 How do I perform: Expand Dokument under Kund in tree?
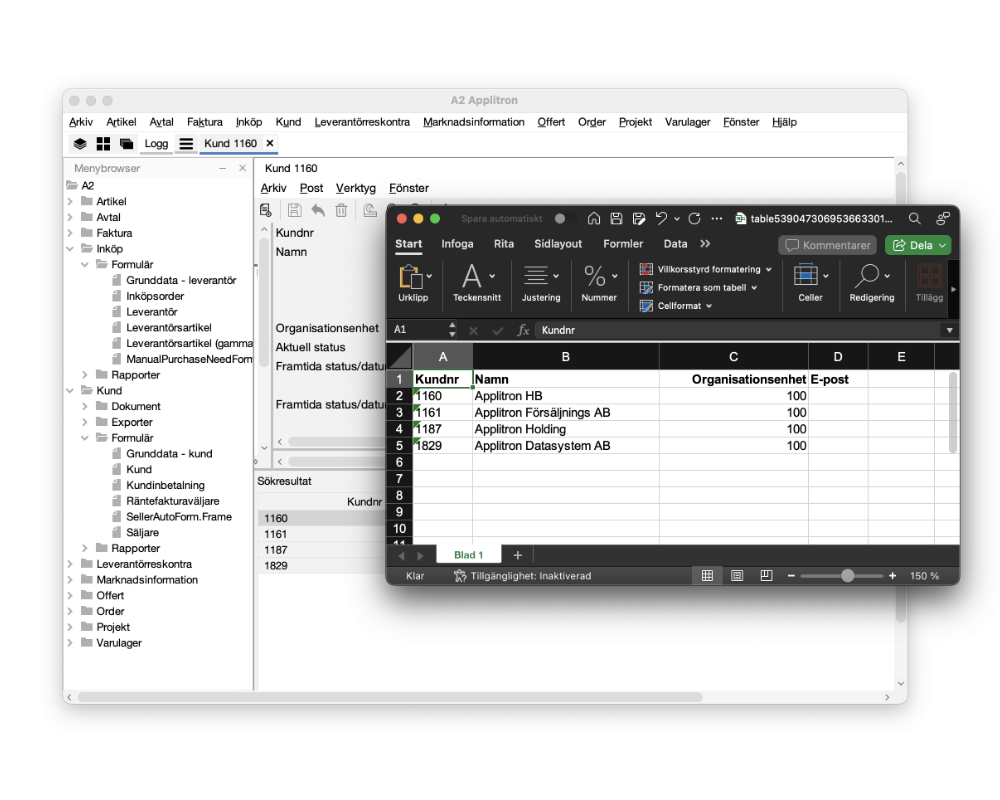85,406
